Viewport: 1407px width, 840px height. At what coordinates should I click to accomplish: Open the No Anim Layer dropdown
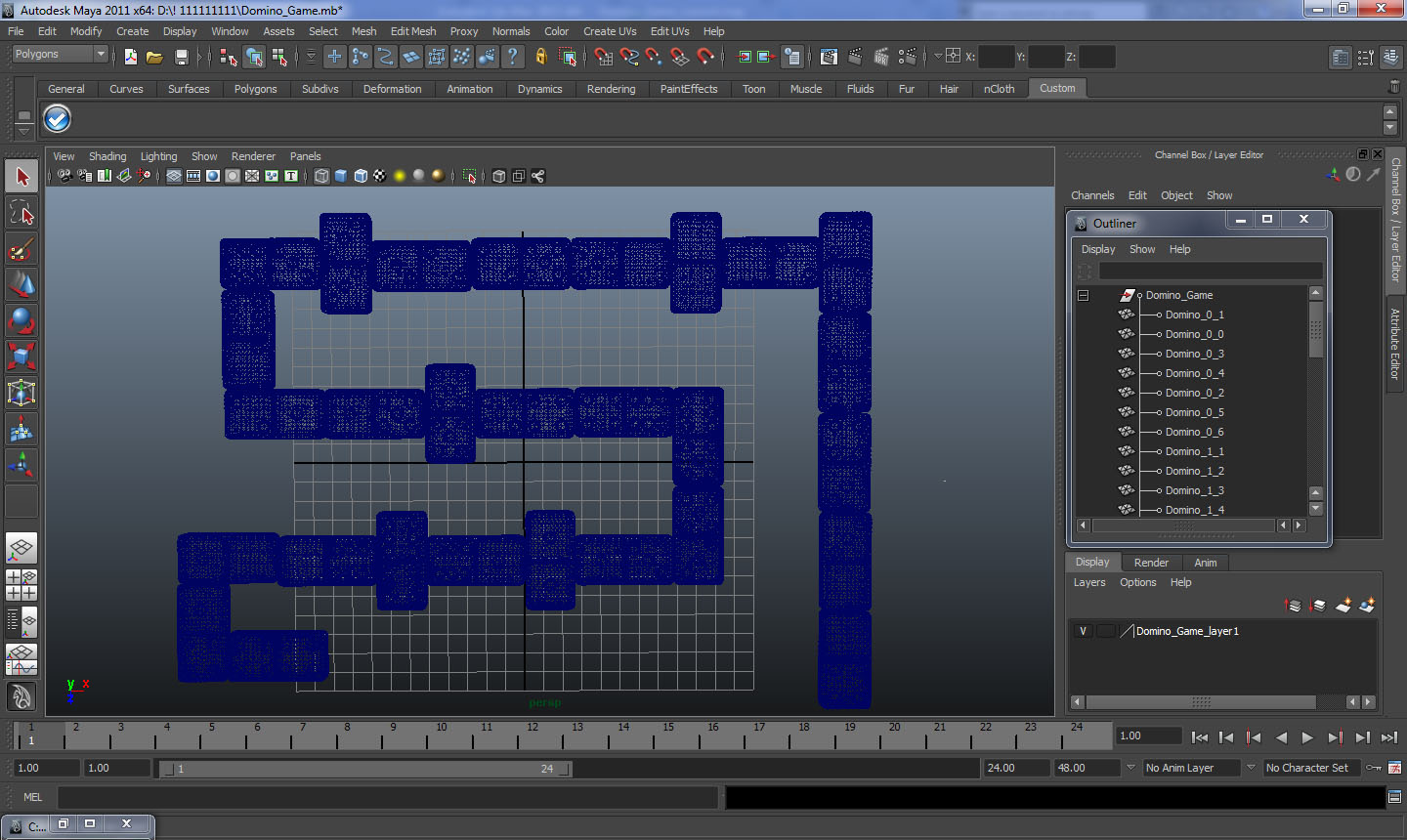[1191, 768]
